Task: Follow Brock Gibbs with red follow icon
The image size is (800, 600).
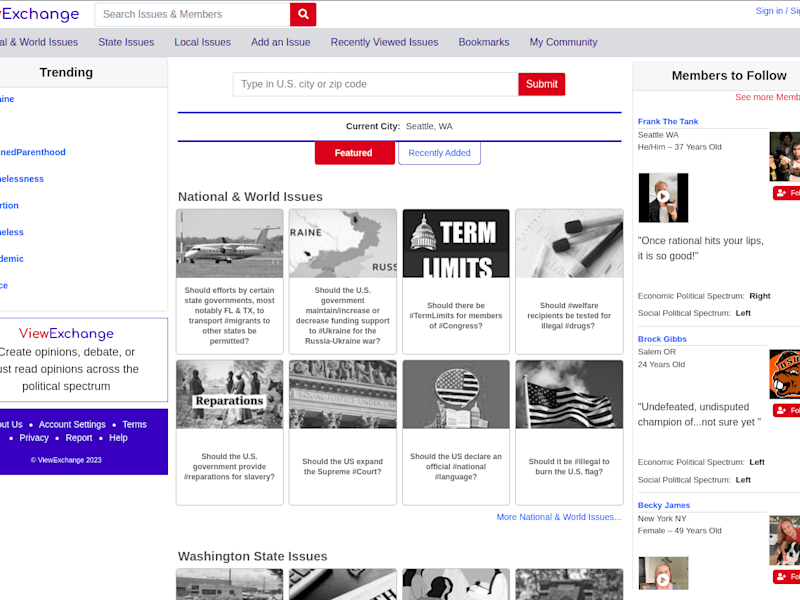Action: tap(787, 410)
